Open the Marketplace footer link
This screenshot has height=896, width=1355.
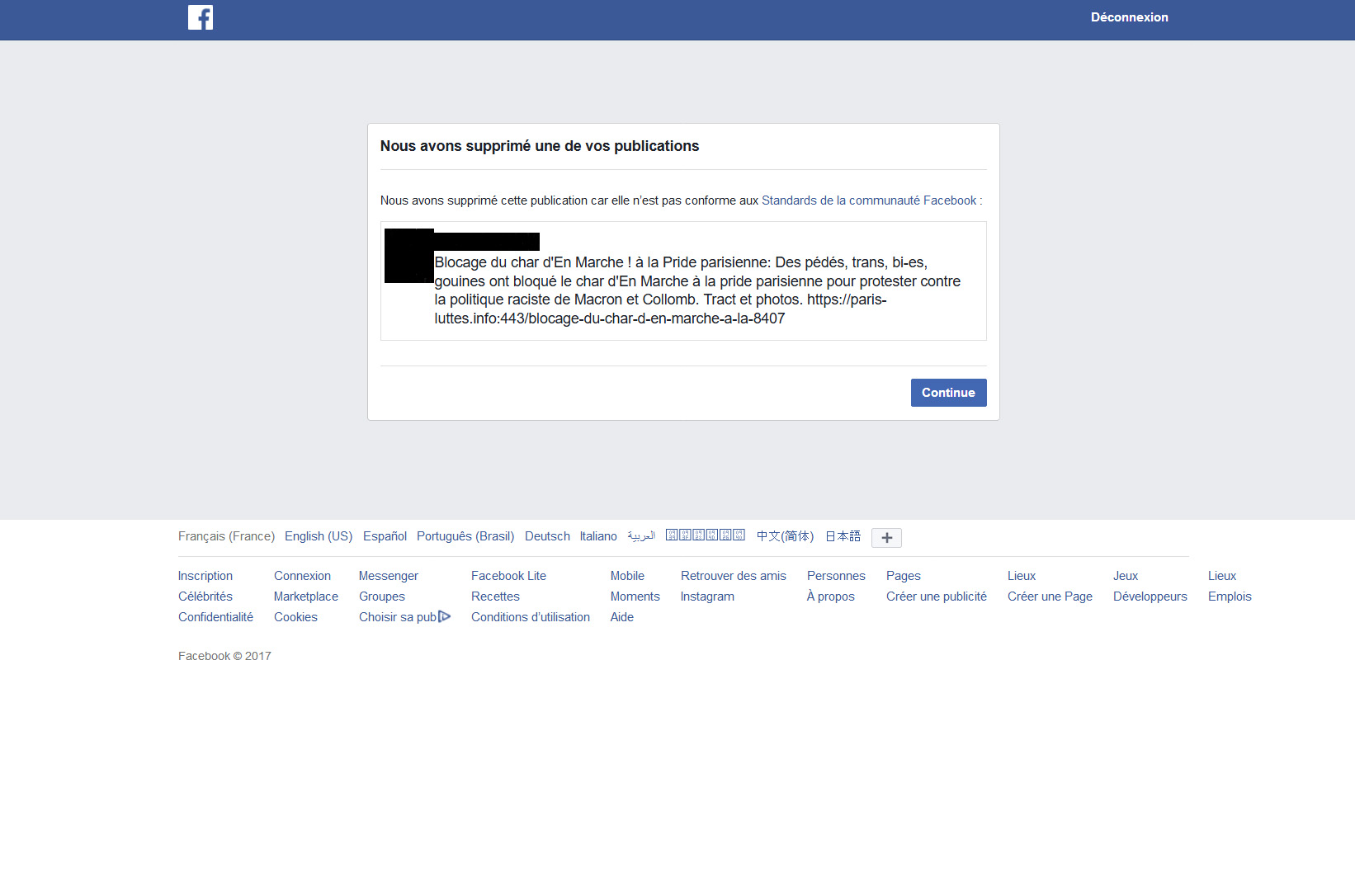pos(306,597)
